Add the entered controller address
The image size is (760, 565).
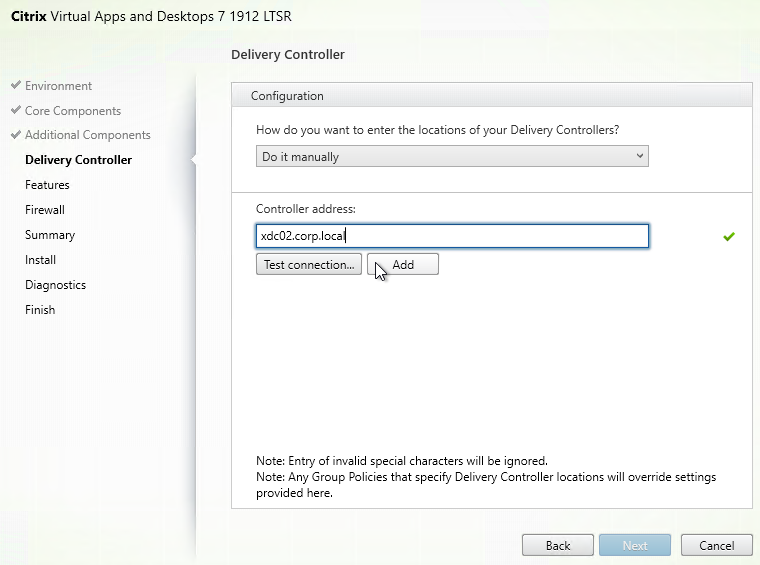pyautogui.click(x=403, y=265)
